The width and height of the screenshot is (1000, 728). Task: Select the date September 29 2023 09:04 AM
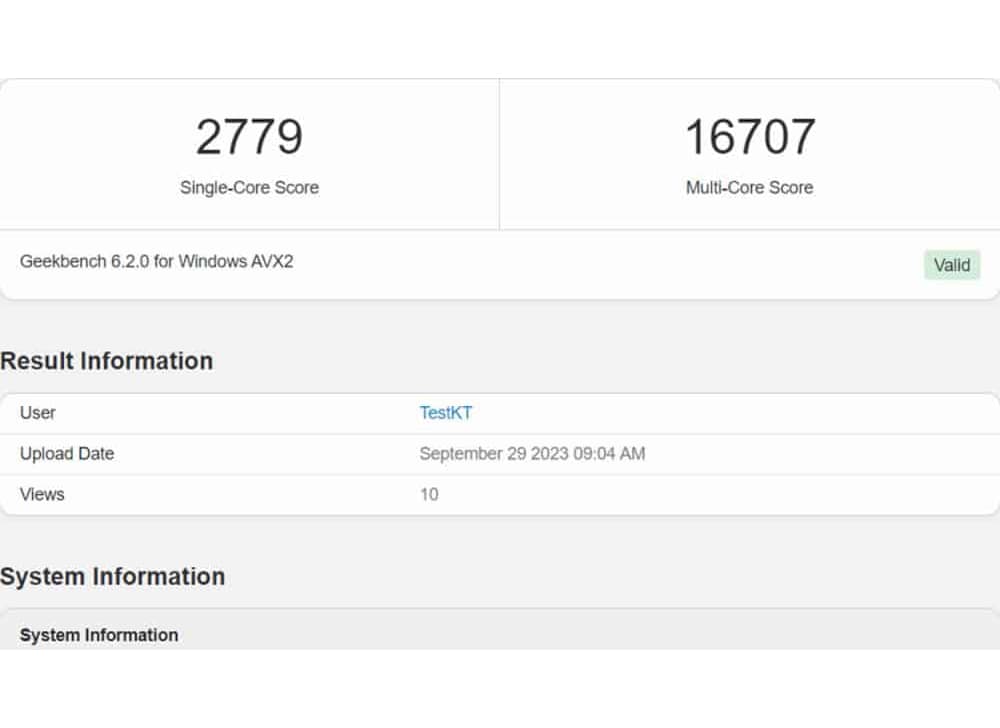pyautogui.click(x=533, y=454)
